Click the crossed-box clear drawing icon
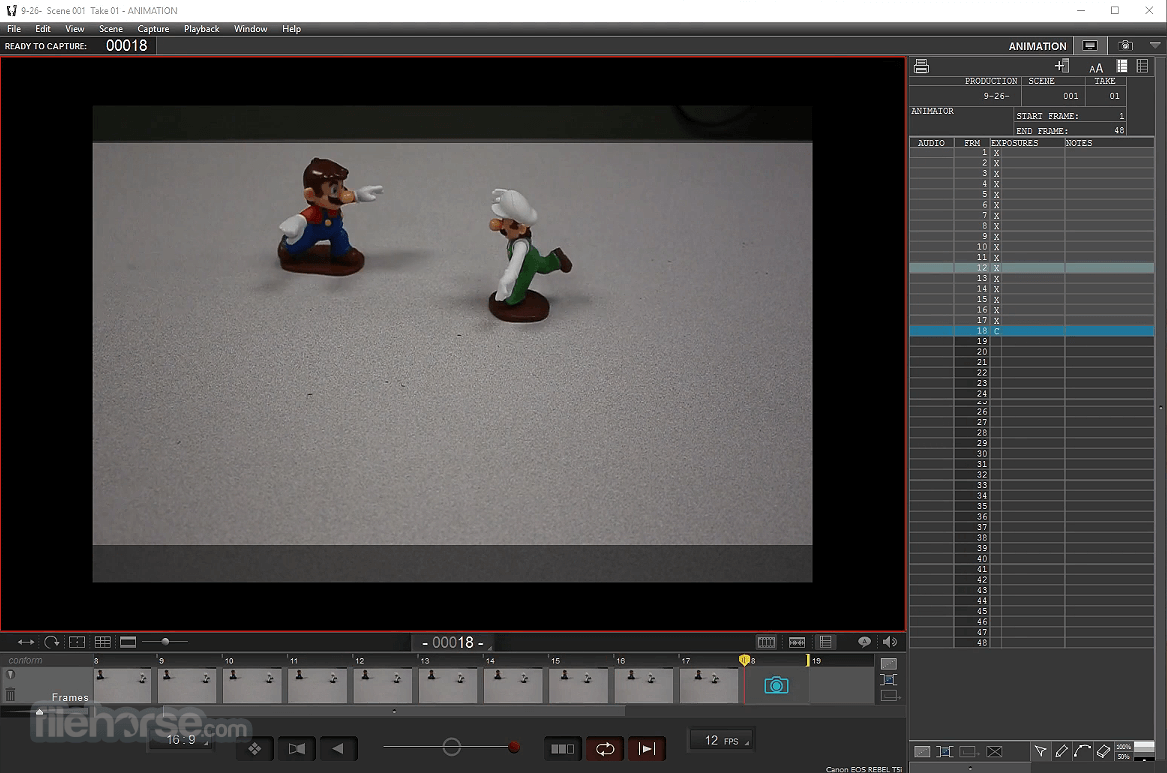Viewport: 1167px width, 773px height. (x=994, y=751)
